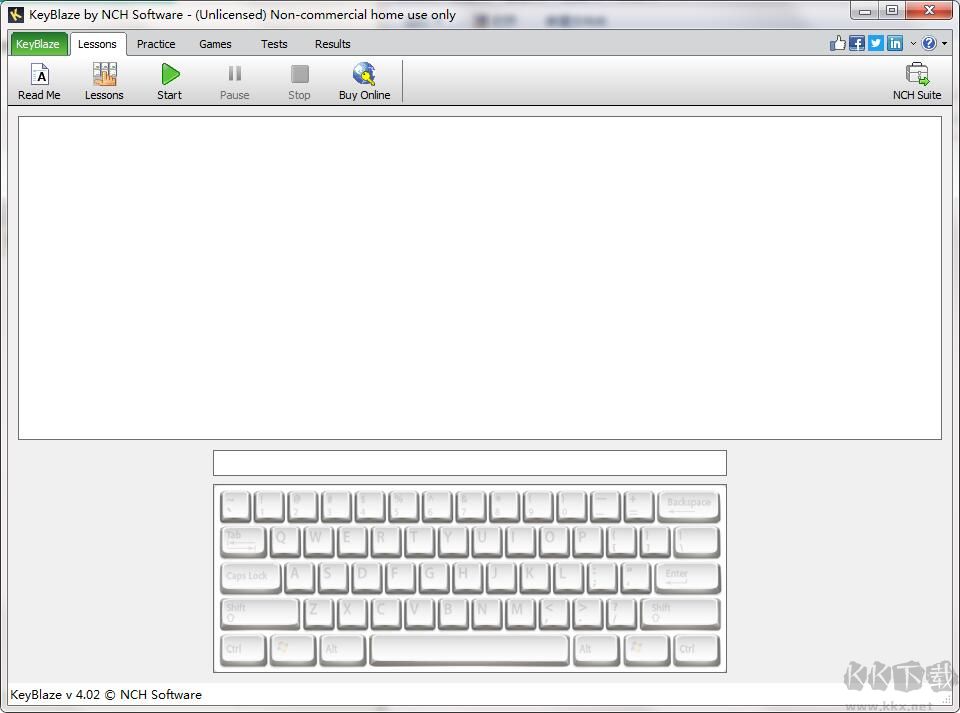The height and width of the screenshot is (713, 960).
Task: Pause the current lesson
Action: click(x=234, y=80)
